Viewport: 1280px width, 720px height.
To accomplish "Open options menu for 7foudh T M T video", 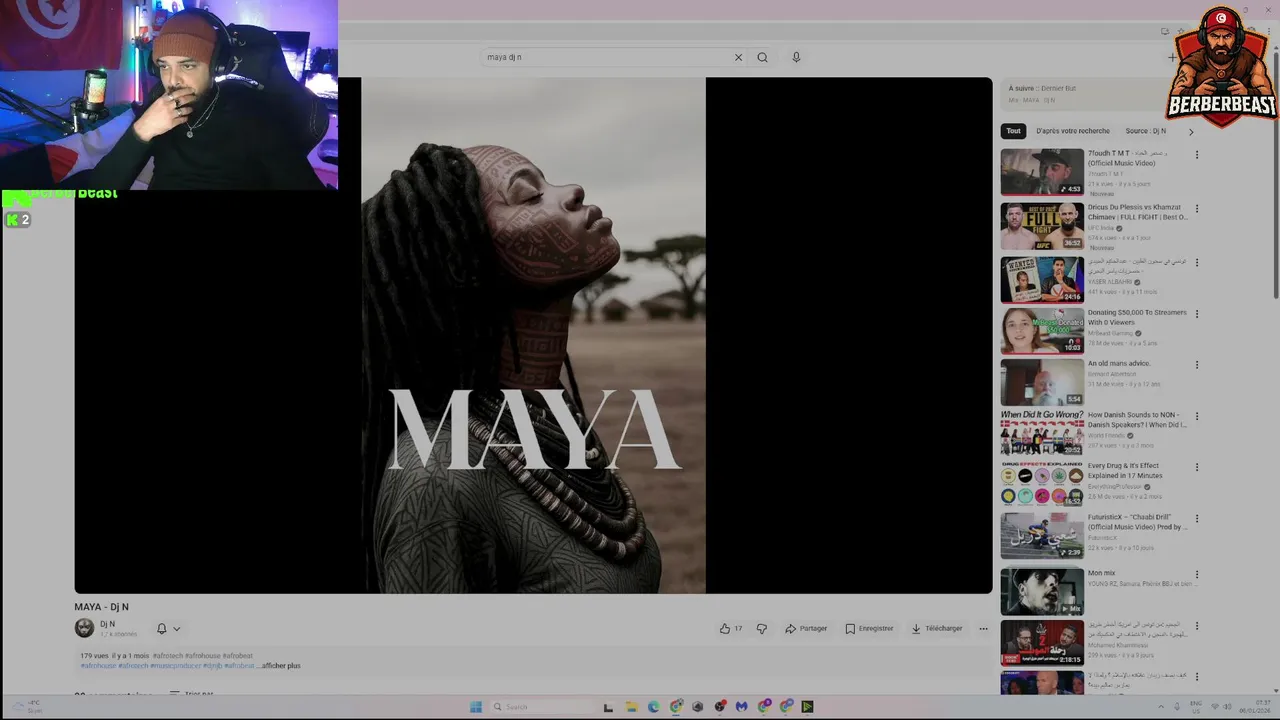I will (x=1196, y=155).
